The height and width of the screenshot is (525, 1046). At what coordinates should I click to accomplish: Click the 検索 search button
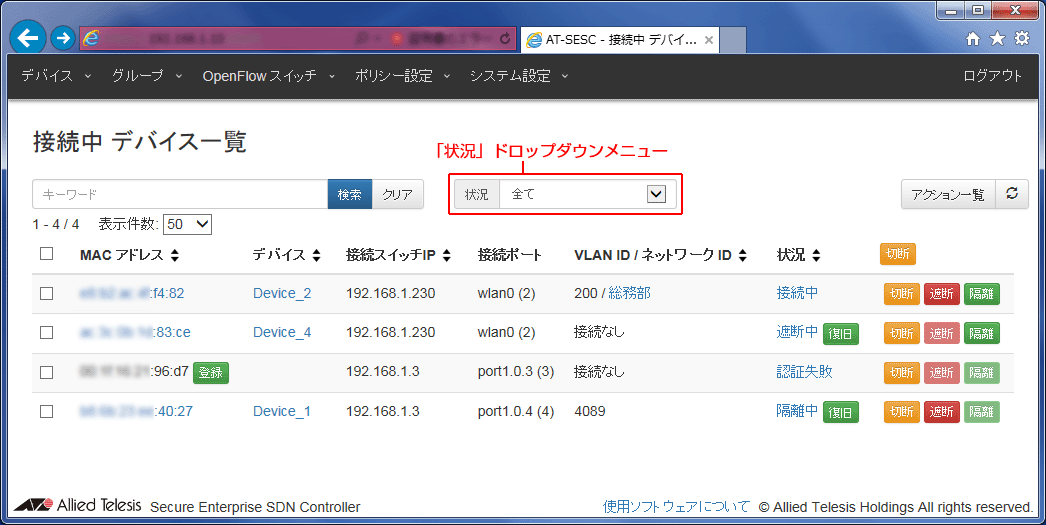350,194
